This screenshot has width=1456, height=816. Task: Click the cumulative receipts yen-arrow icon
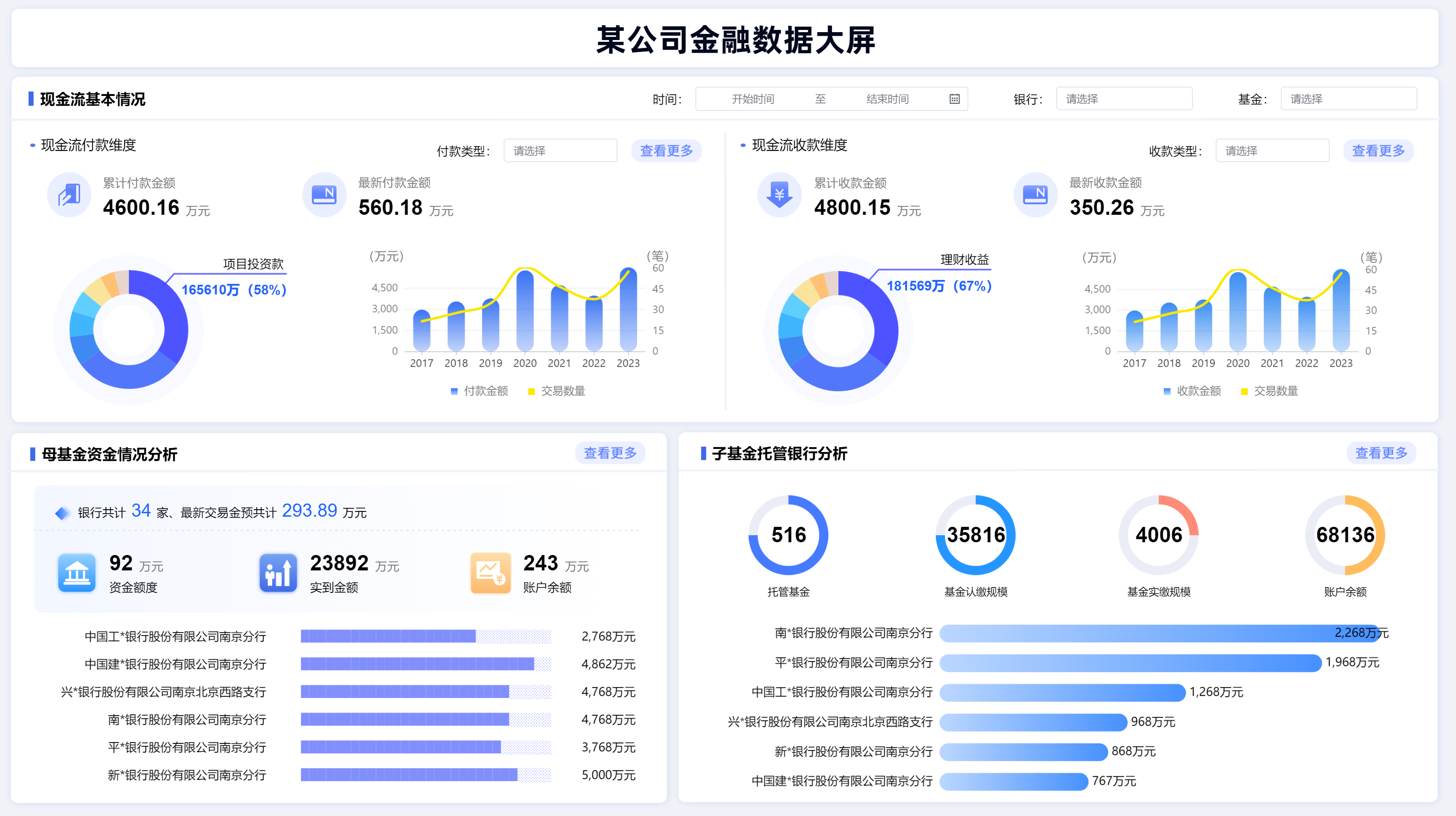tap(779, 195)
